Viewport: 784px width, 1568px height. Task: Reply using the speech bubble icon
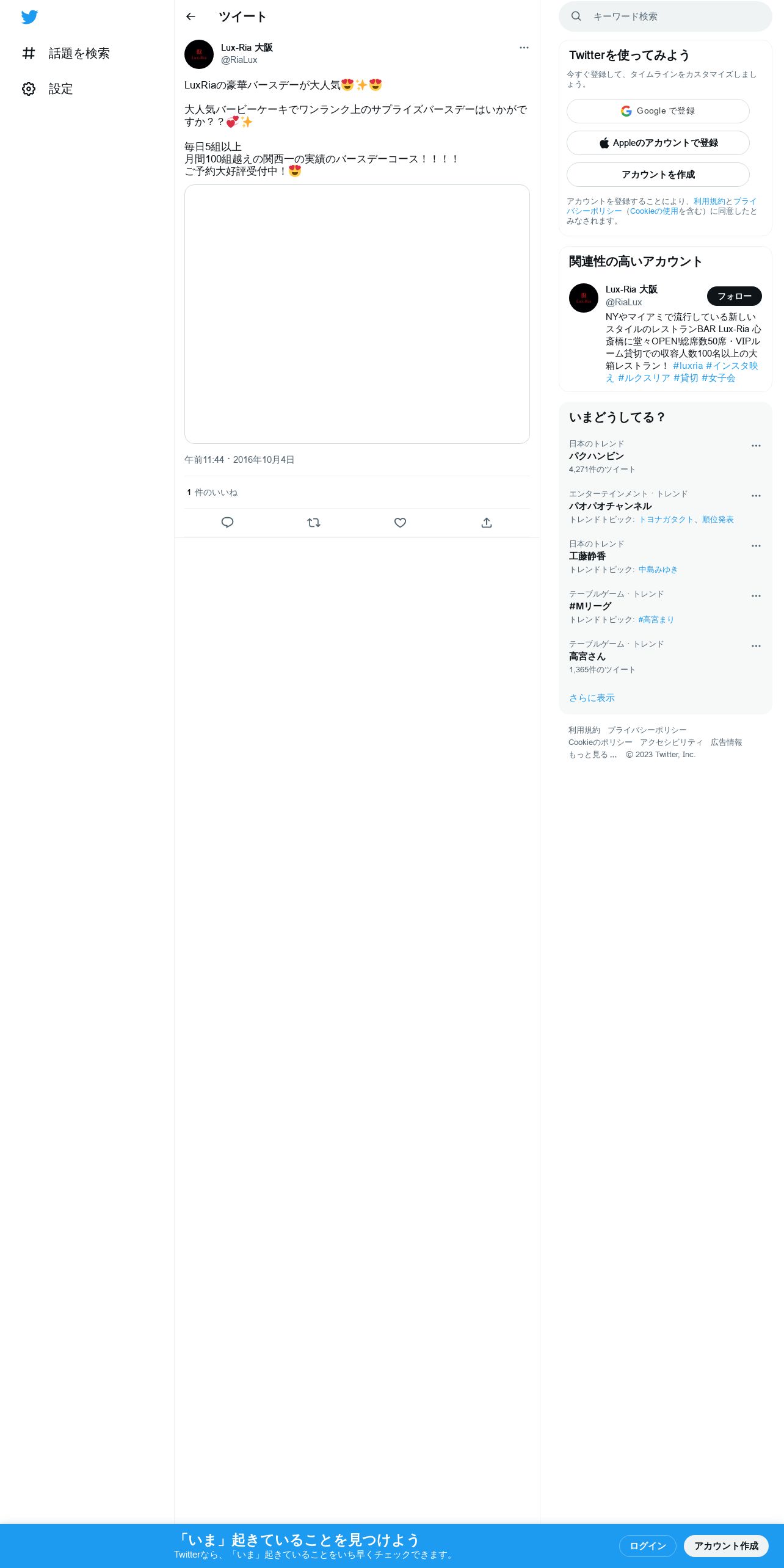227,523
